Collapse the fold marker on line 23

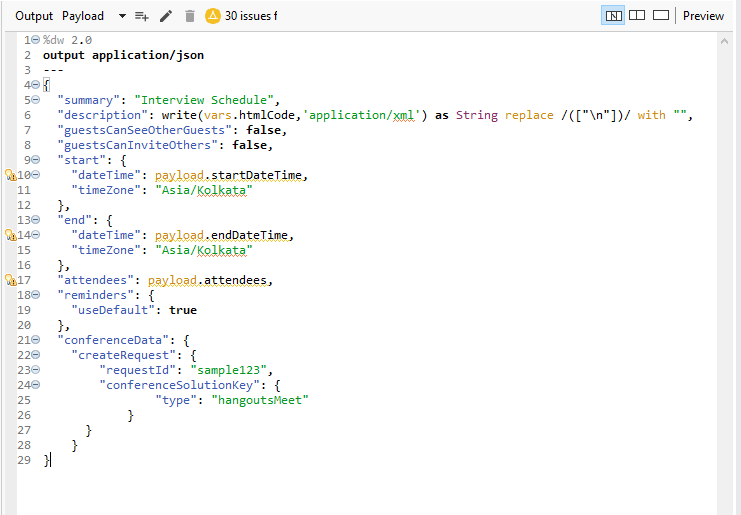tap(36, 370)
